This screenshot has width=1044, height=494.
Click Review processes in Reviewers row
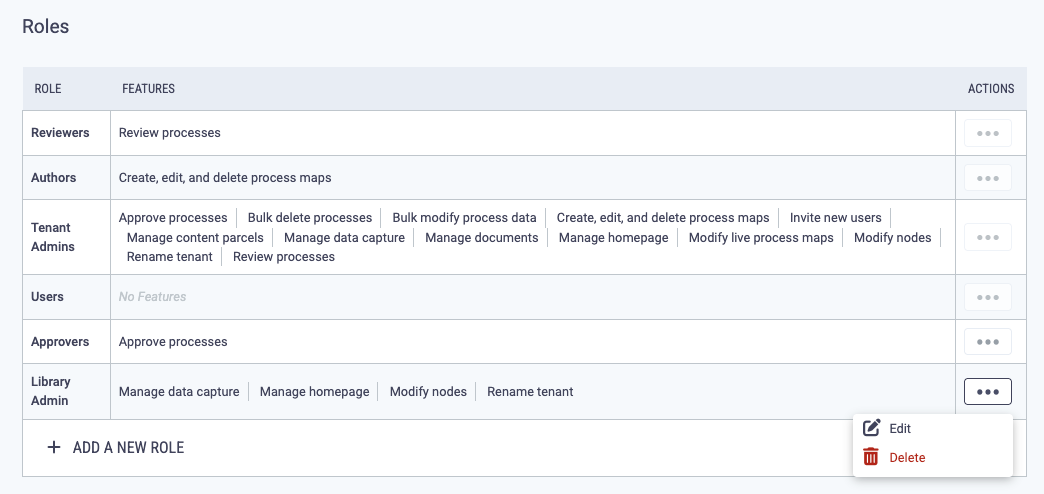click(x=170, y=132)
